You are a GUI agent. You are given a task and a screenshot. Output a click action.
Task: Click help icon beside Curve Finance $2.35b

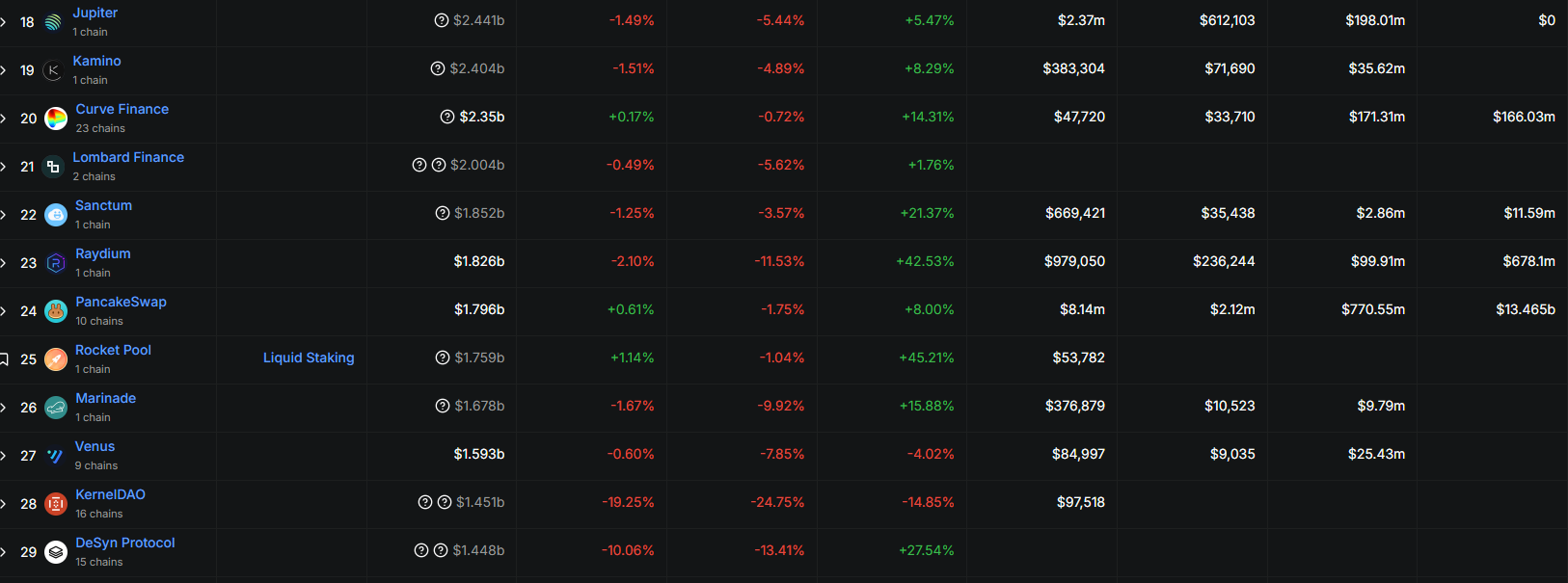pos(447,117)
